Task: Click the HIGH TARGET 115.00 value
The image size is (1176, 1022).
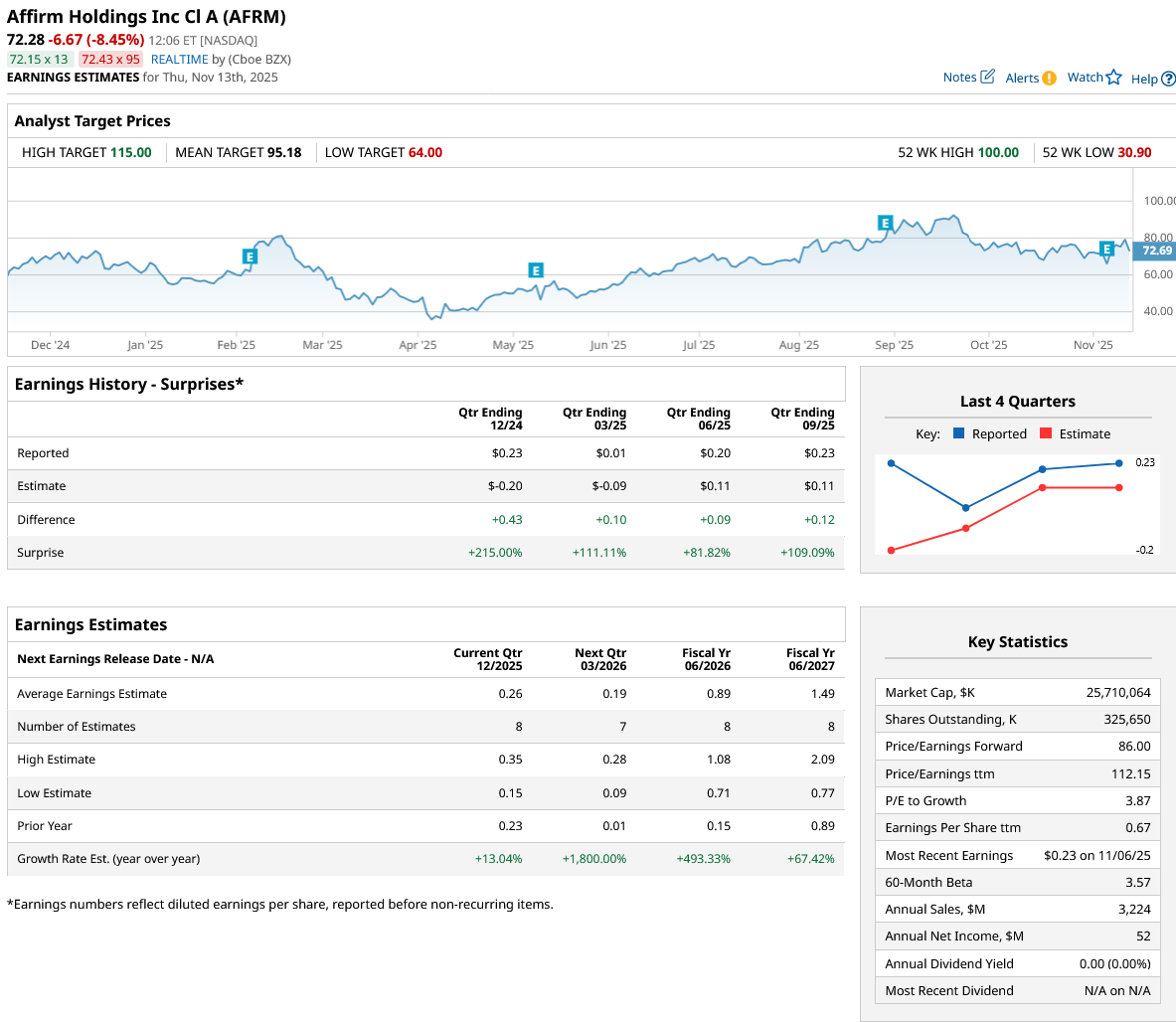Action: [x=130, y=152]
